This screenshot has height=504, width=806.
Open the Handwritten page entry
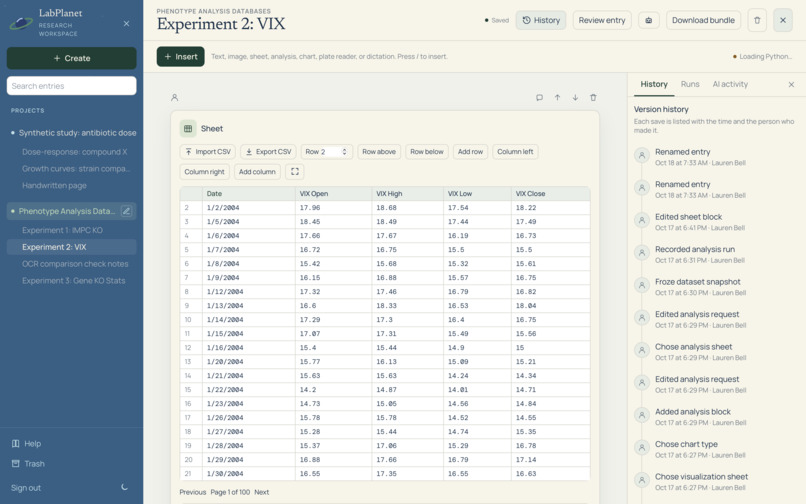54,186
